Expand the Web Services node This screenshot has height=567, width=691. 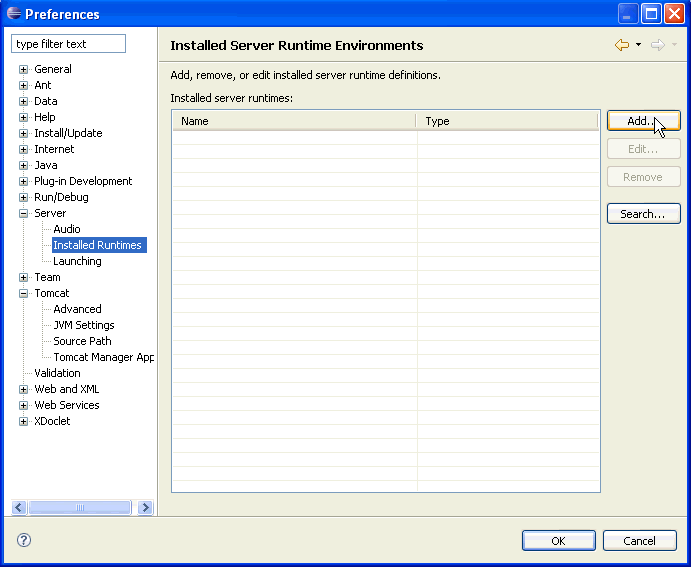[24, 406]
